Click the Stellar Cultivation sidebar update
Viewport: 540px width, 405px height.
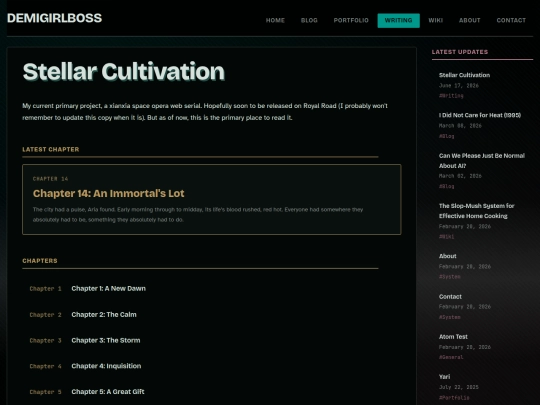[464, 75]
